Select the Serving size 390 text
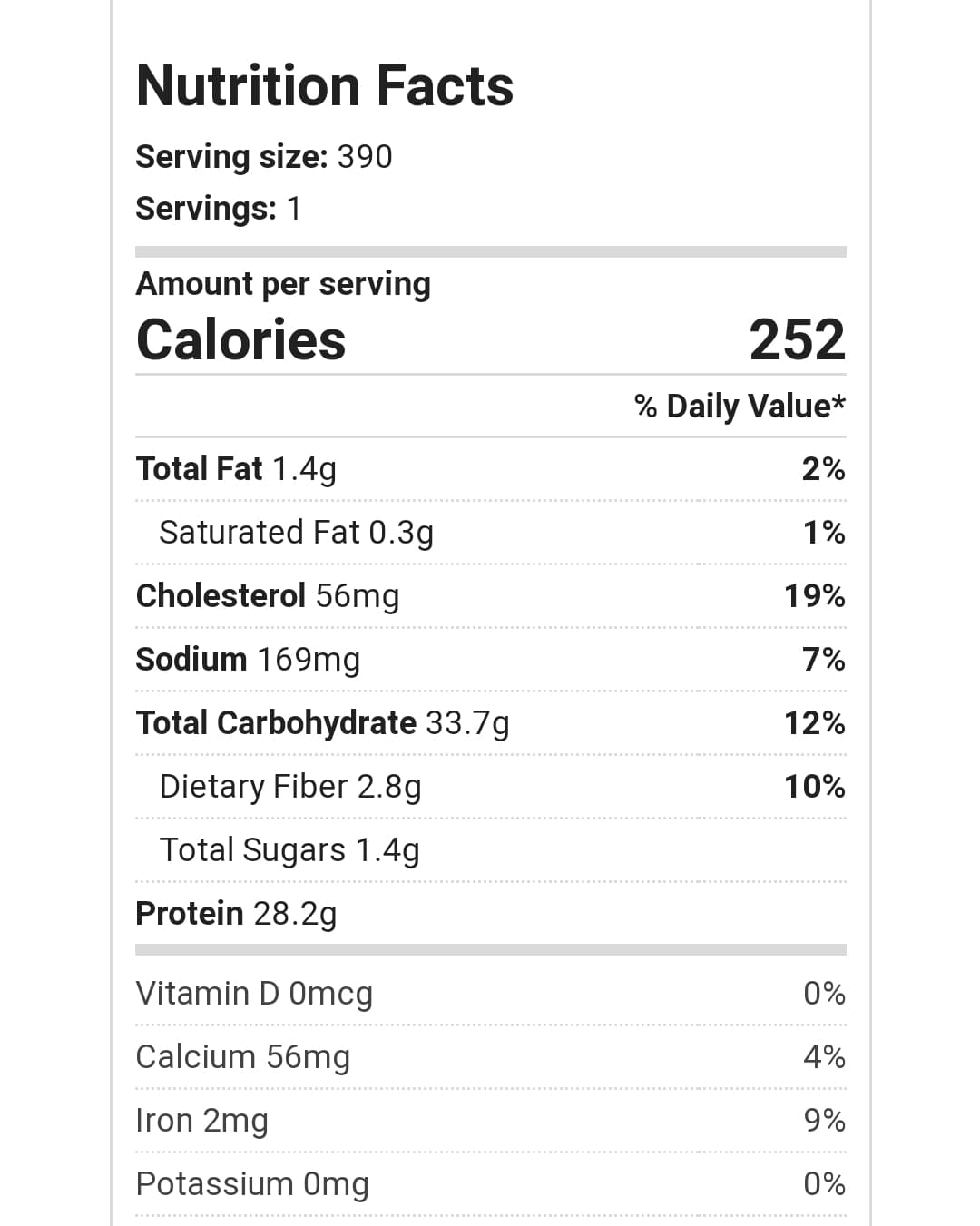The image size is (980, 1226). click(263, 157)
